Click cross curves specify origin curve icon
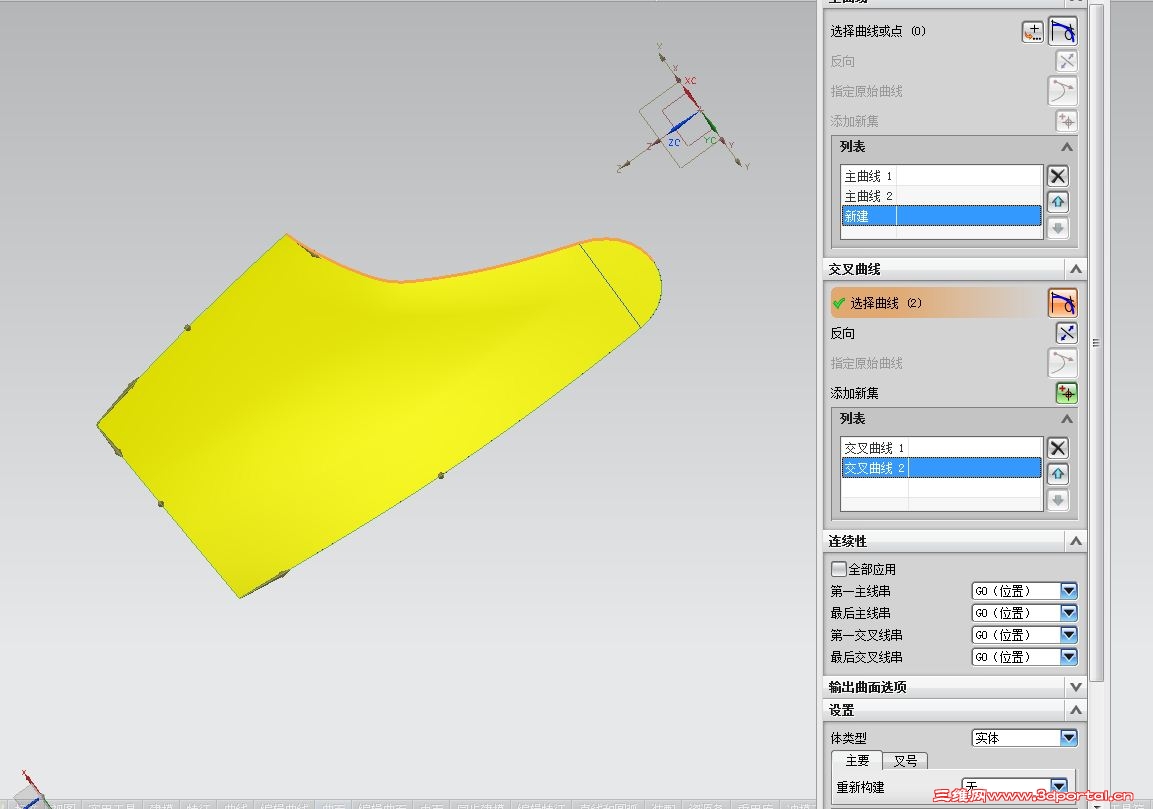The height and width of the screenshot is (809, 1153). [1063, 363]
